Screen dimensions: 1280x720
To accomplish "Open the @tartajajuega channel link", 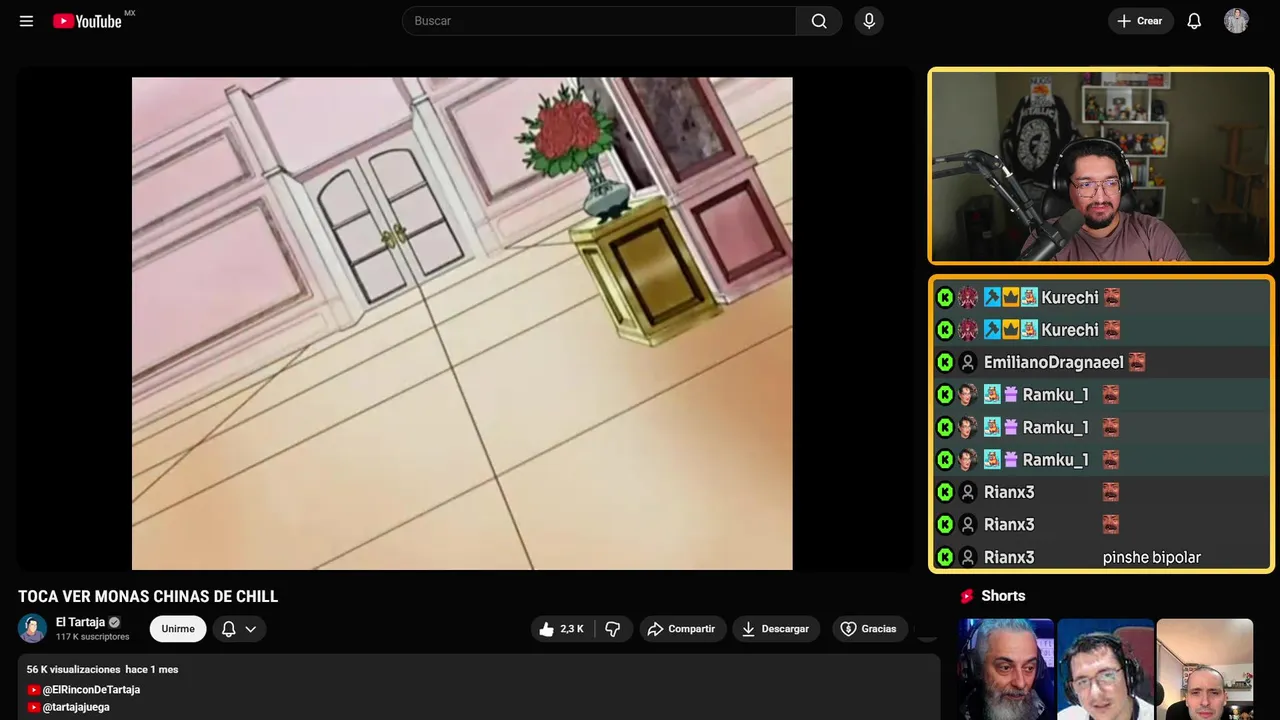I will tap(76, 707).
